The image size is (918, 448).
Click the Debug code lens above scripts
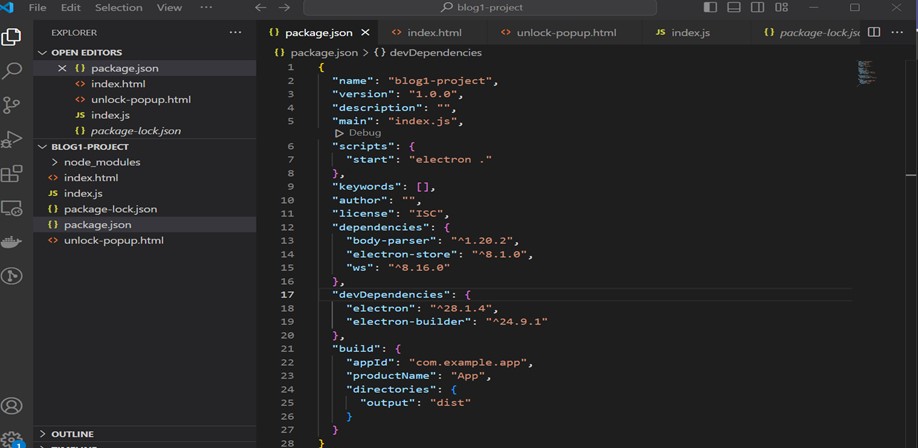(x=363, y=133)
